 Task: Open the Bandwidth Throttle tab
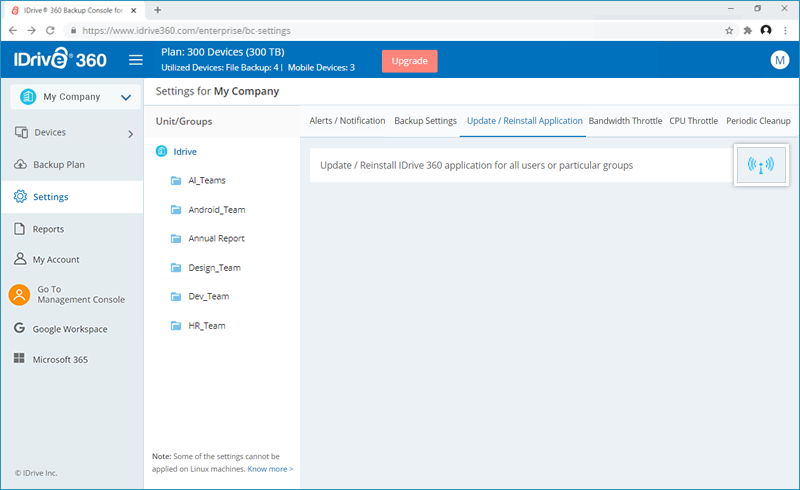point(625,121)
